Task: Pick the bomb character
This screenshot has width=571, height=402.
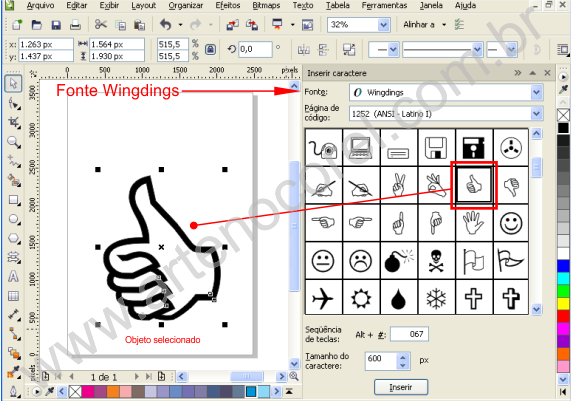Action: 399,260
